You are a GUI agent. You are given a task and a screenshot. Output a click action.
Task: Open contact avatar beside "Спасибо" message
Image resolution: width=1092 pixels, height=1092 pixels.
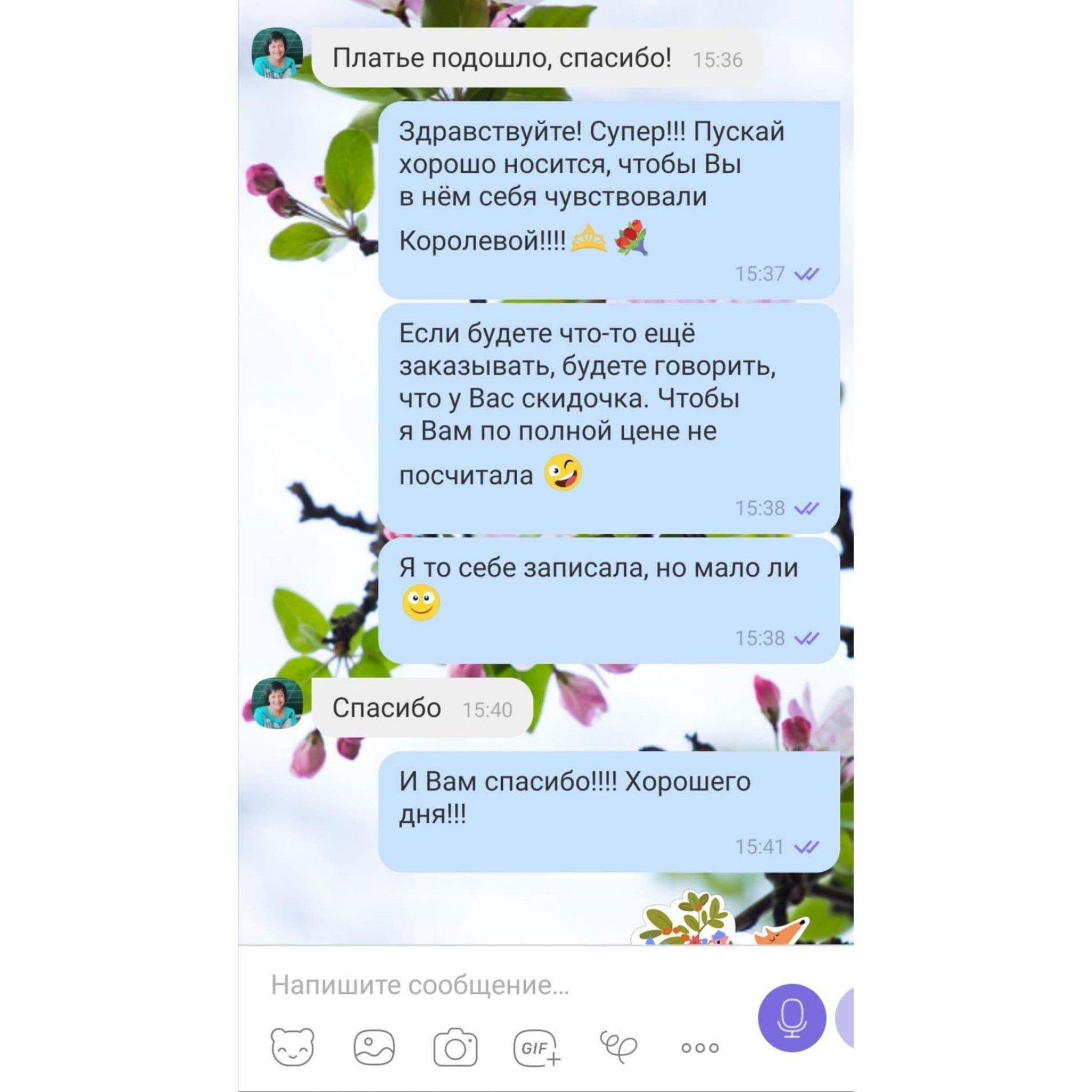[277, 703]
